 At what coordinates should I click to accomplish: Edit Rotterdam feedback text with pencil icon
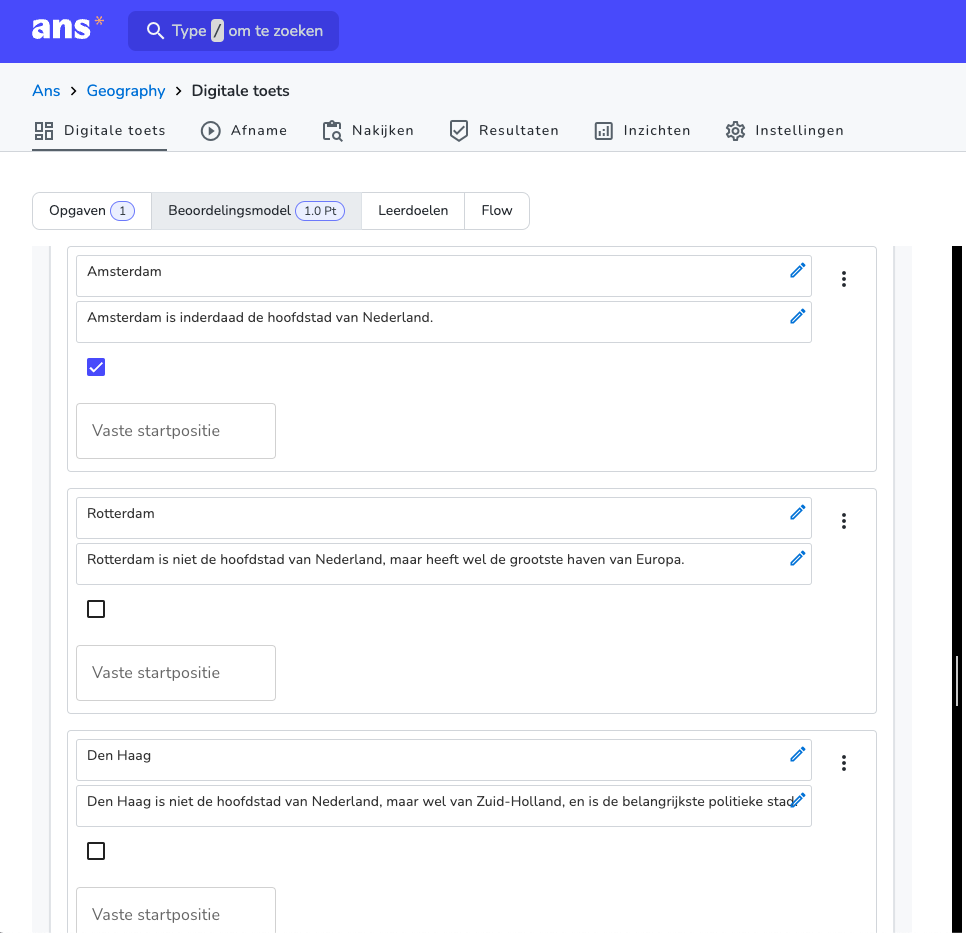coord(798,559)
